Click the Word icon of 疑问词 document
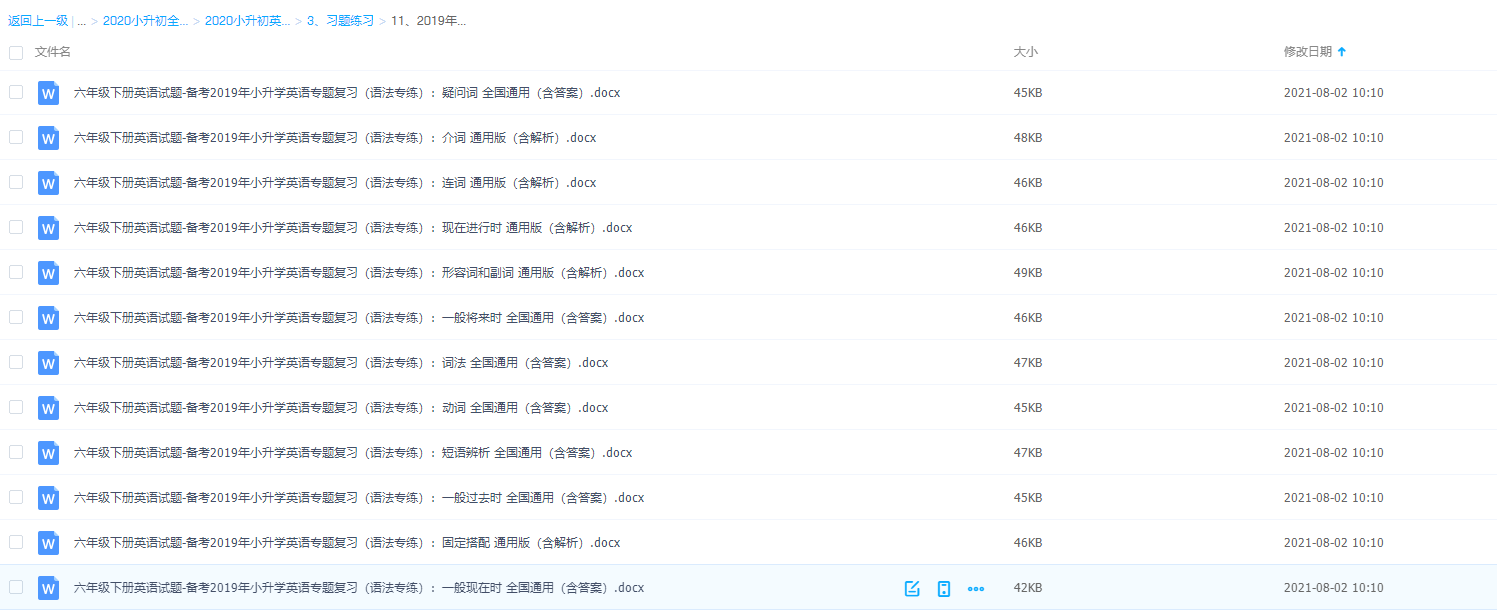The height and width of the screenshot is (616, 1497). (x=48, y=93)
